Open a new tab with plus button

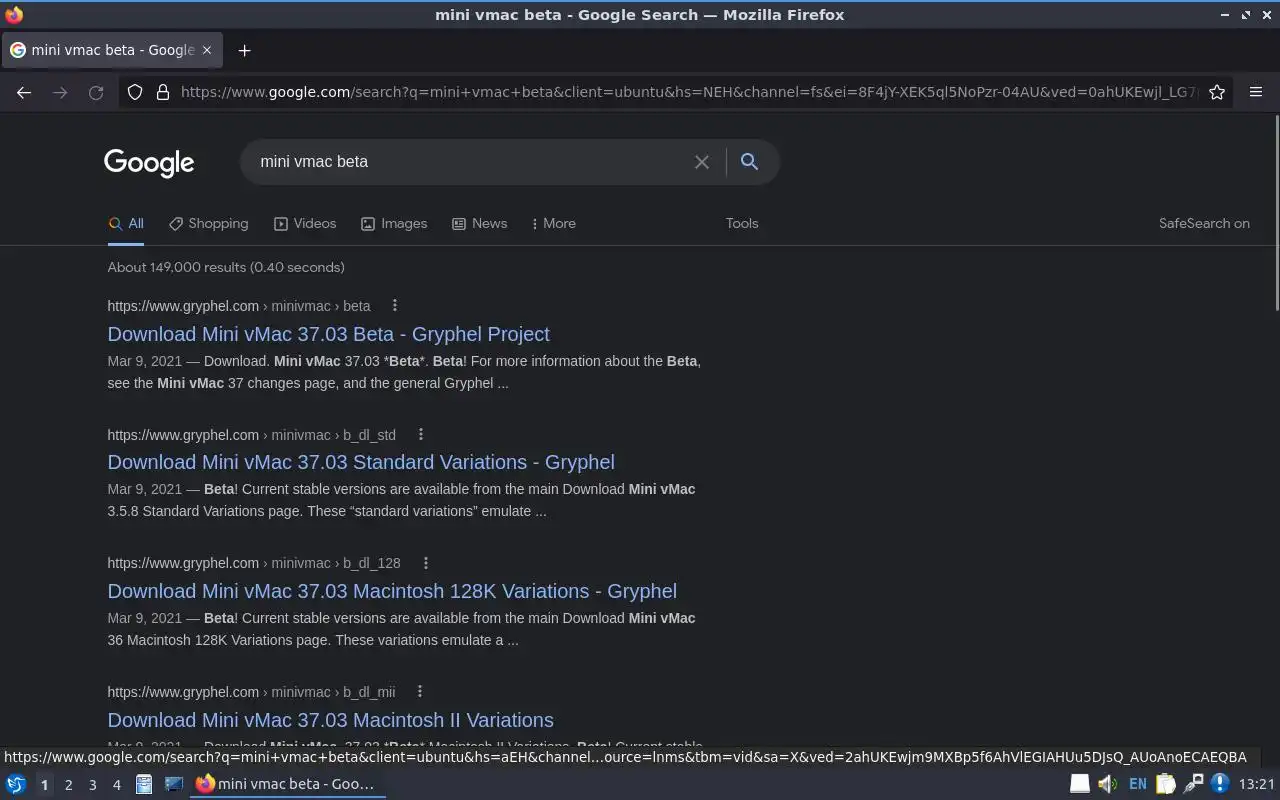pos(244,50)
